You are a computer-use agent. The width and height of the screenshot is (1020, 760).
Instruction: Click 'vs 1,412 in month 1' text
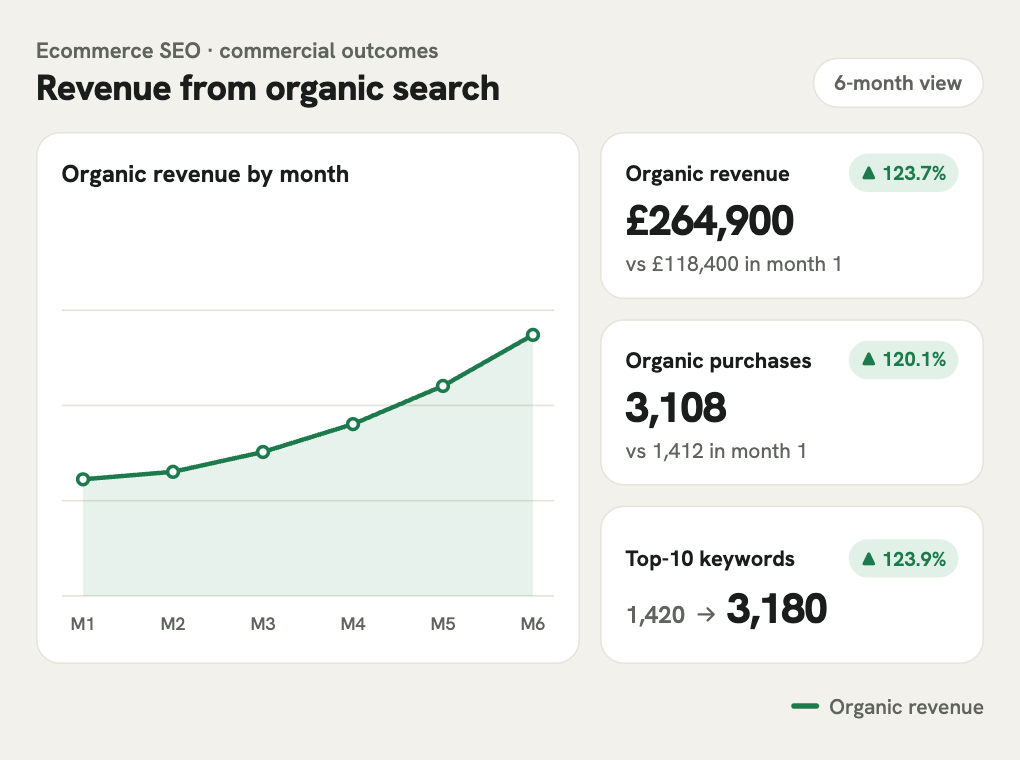point(716,451)
